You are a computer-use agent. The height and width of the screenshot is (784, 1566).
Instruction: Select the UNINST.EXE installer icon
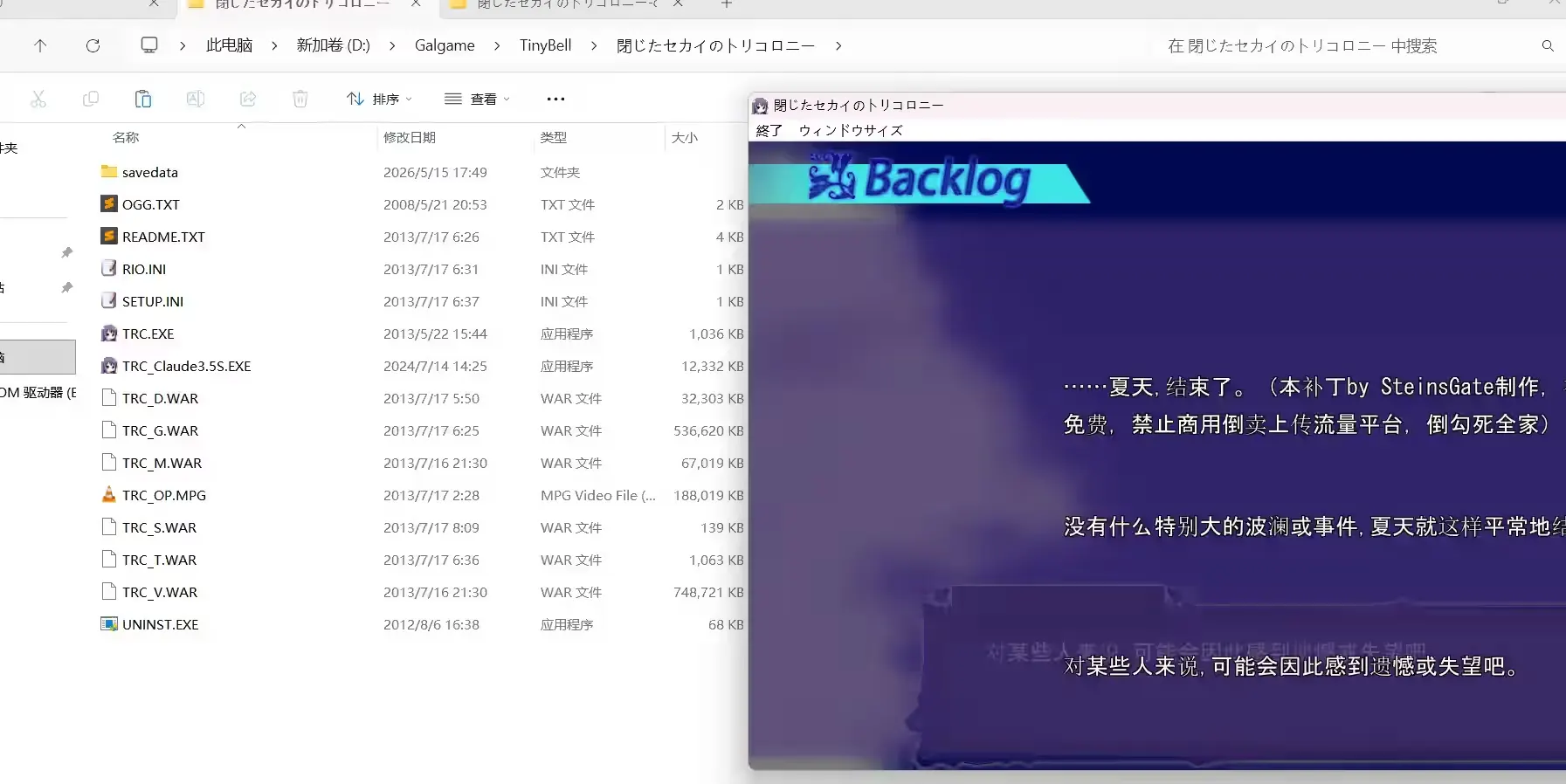[x=109, y=624]
